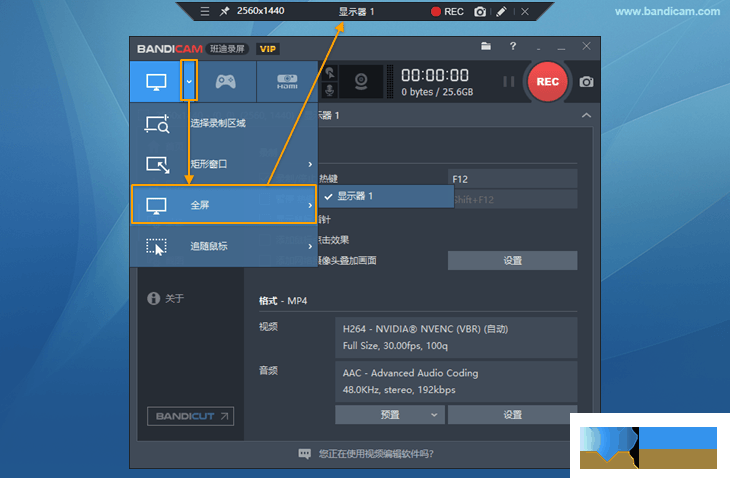Screen dimensions: 730x478
Task: Choose 矩形窗口 from the mode menu
Action: (x=224, y=164)
